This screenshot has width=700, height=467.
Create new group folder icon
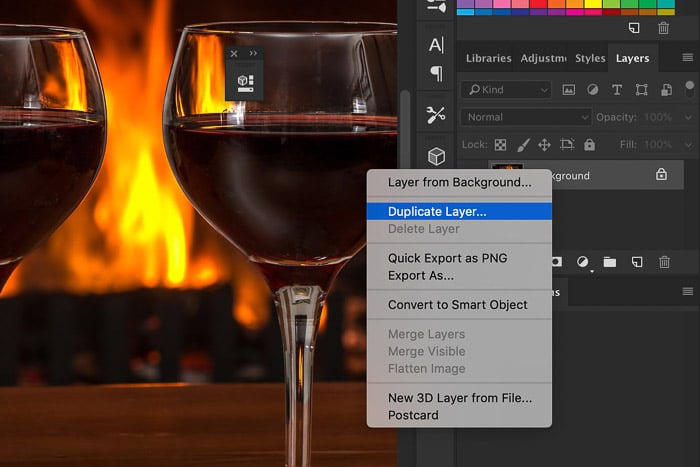(610, 262)
